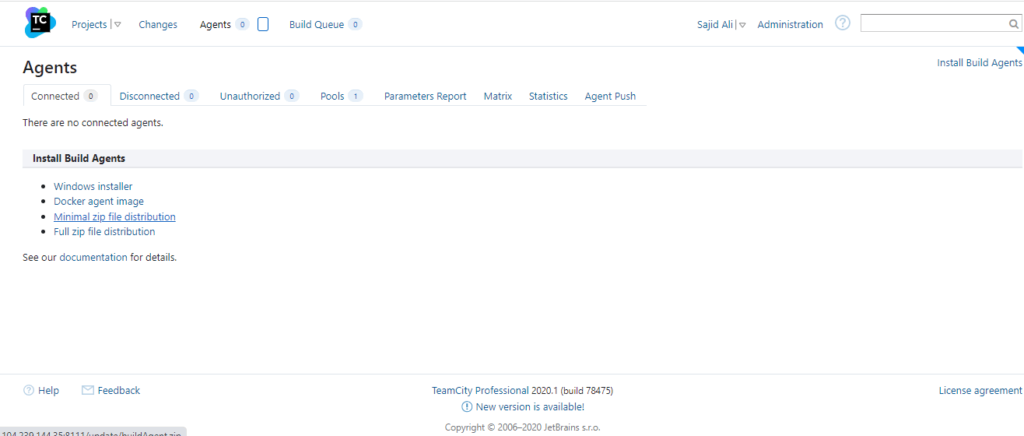The height and width of the screenshot is (436, 1024).
Task: Open the Projects menu
Action: pos(89,24)
